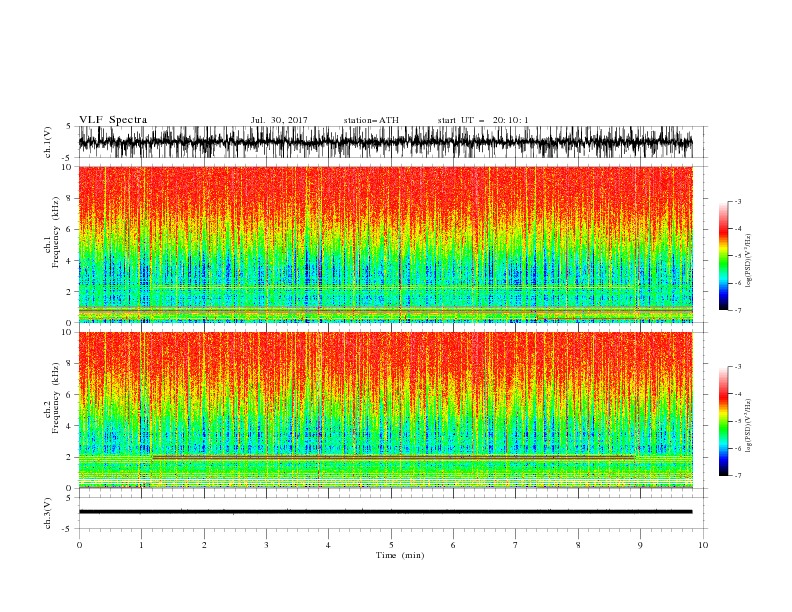Click the time axis tick label "5"
Viewport: 792px width, 612px height.
pos(391,545)
